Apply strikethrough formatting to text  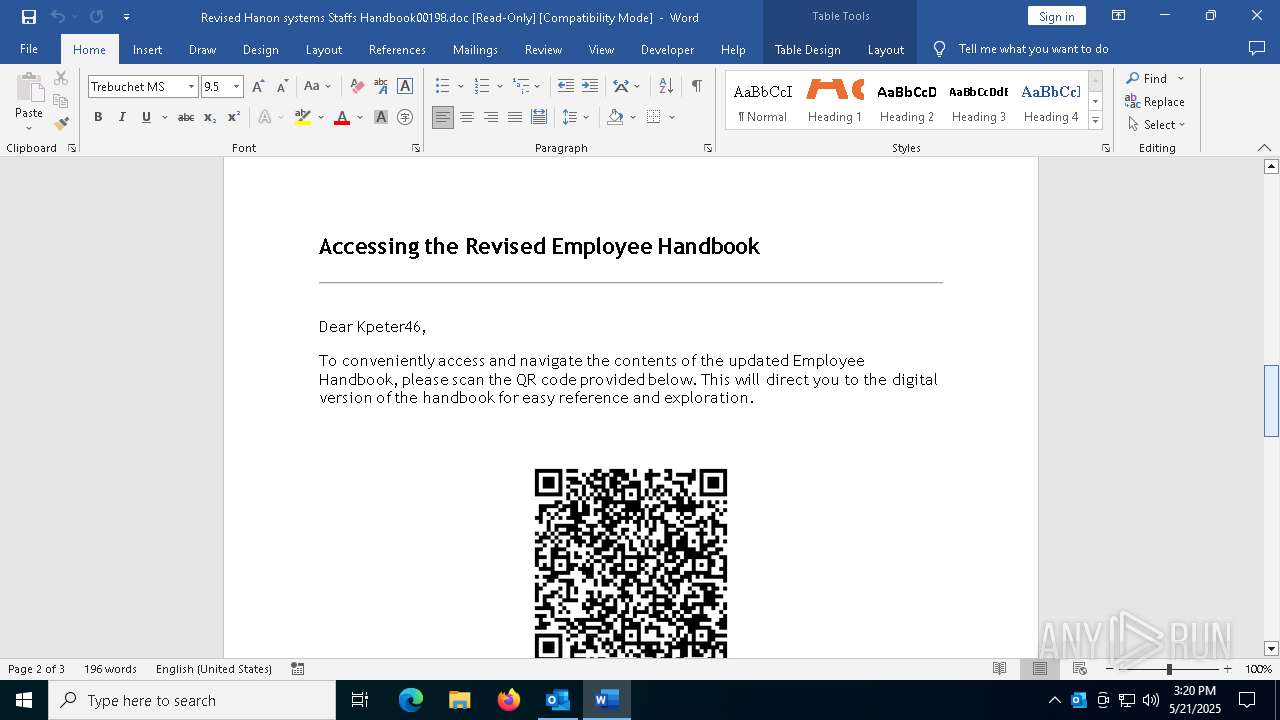186,117
